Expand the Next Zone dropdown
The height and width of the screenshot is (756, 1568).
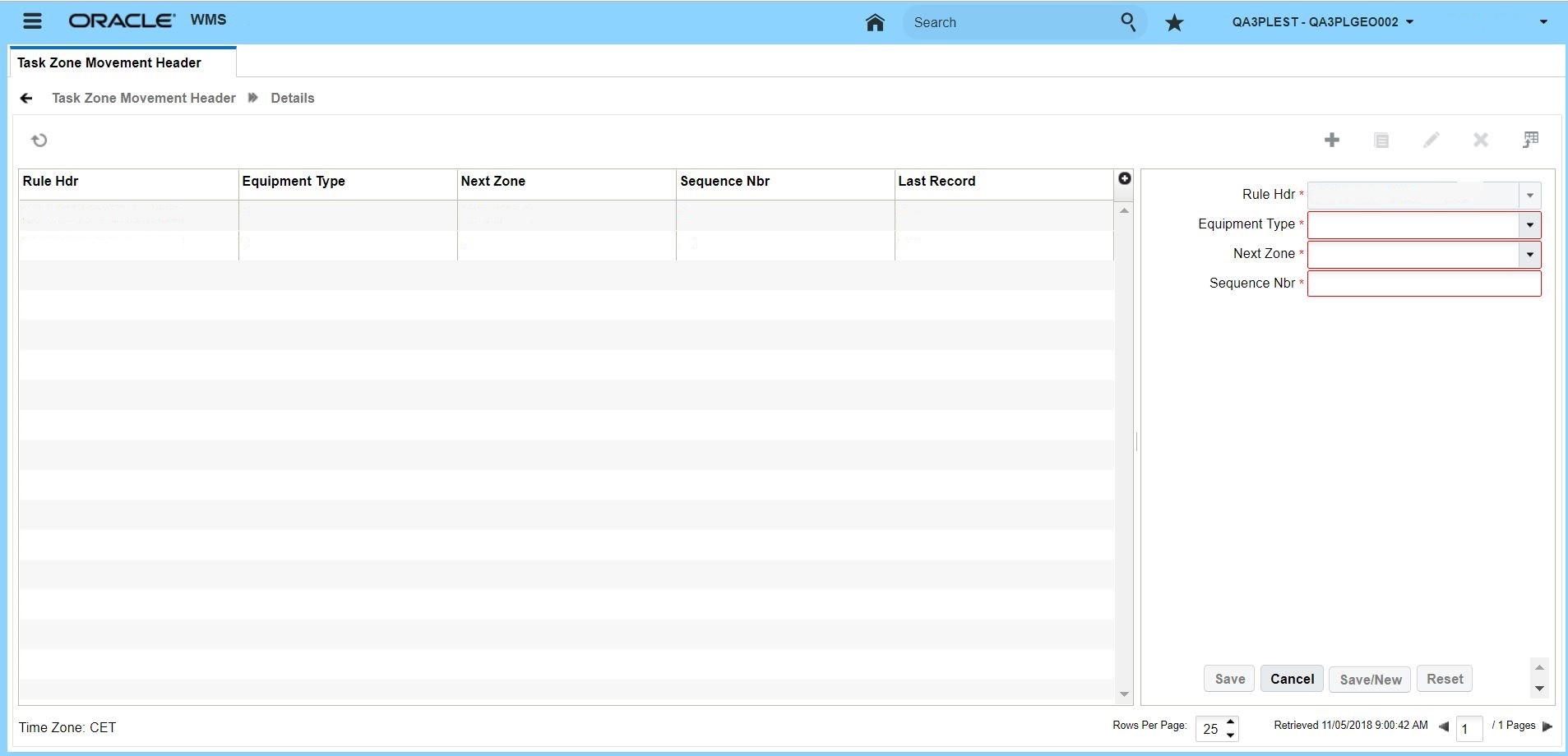tap(1530, 255)
